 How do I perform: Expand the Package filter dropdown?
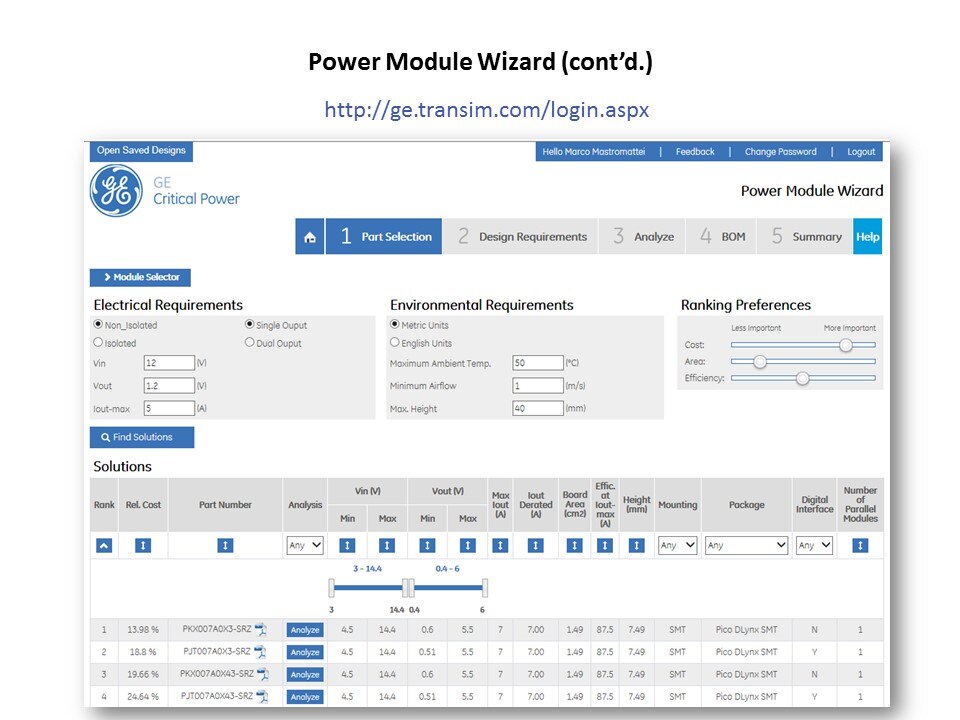pos(746,545)
